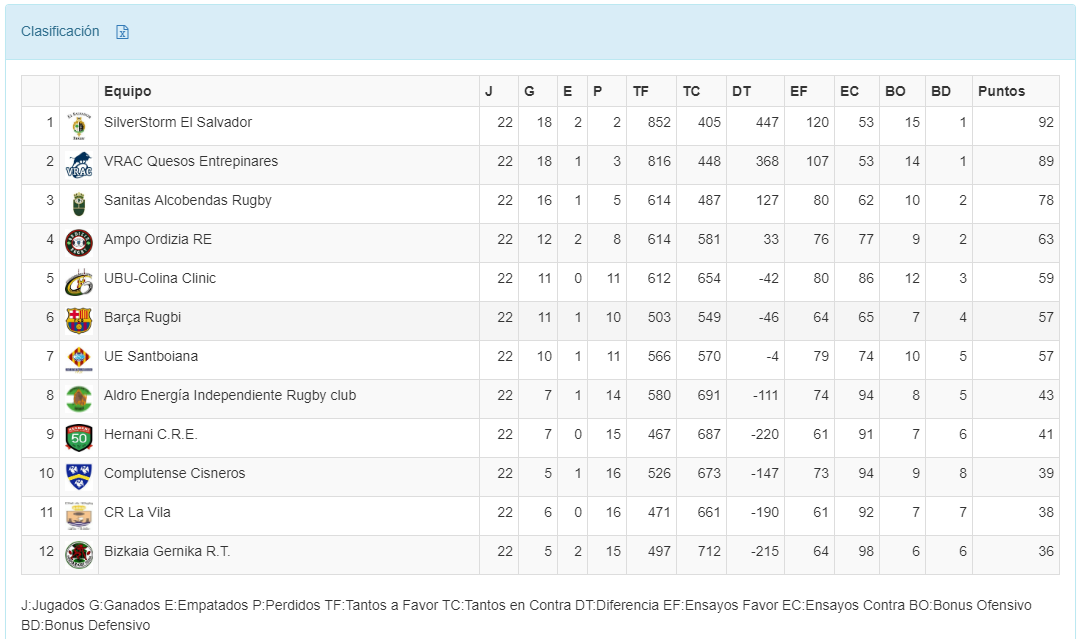Click the Bizkaia Gernika R.T. crest
Screen dimensions: 1081x639
79,555
